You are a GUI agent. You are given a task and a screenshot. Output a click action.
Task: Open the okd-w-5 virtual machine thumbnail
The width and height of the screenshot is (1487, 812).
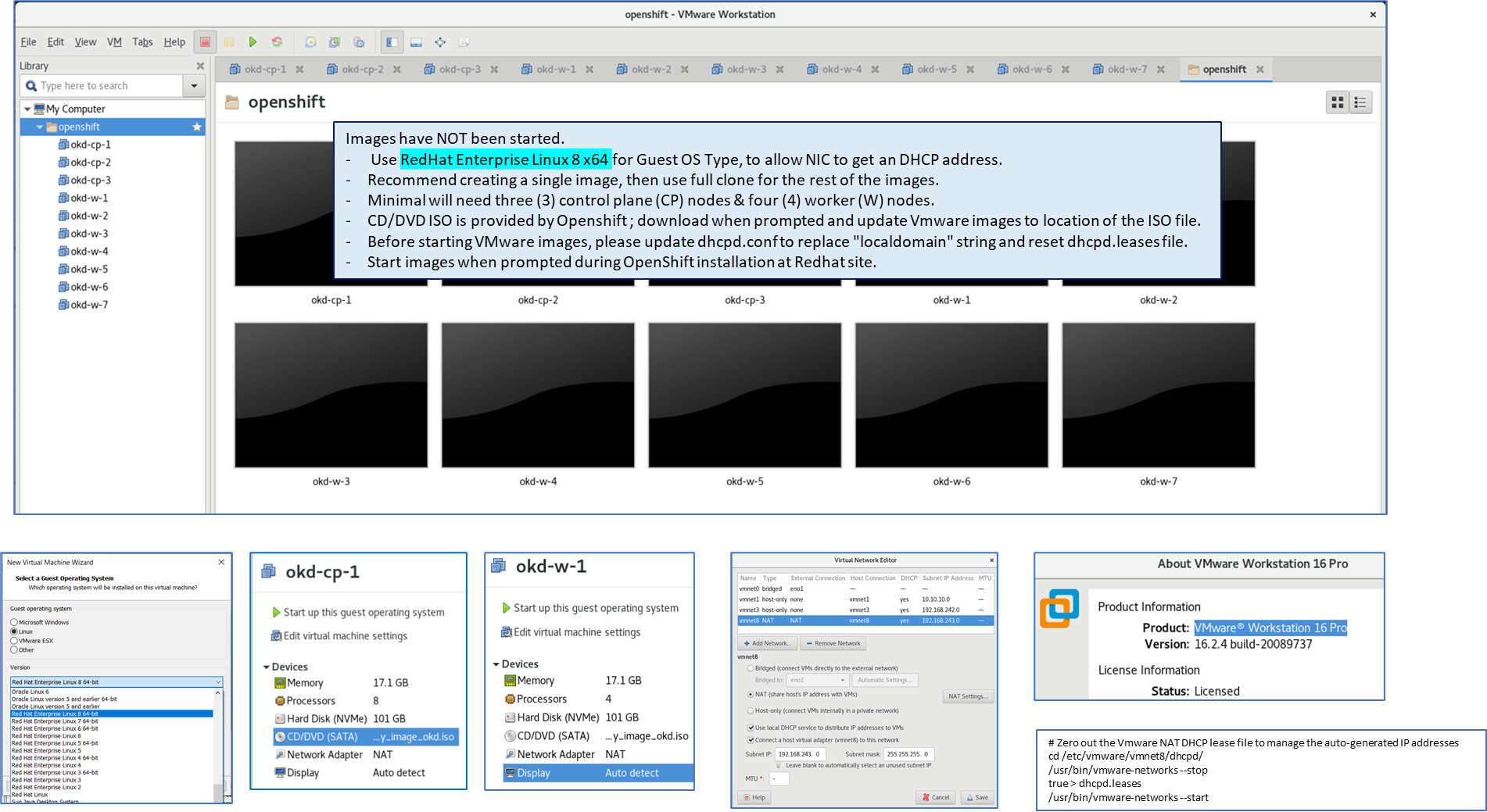(744, 395)
